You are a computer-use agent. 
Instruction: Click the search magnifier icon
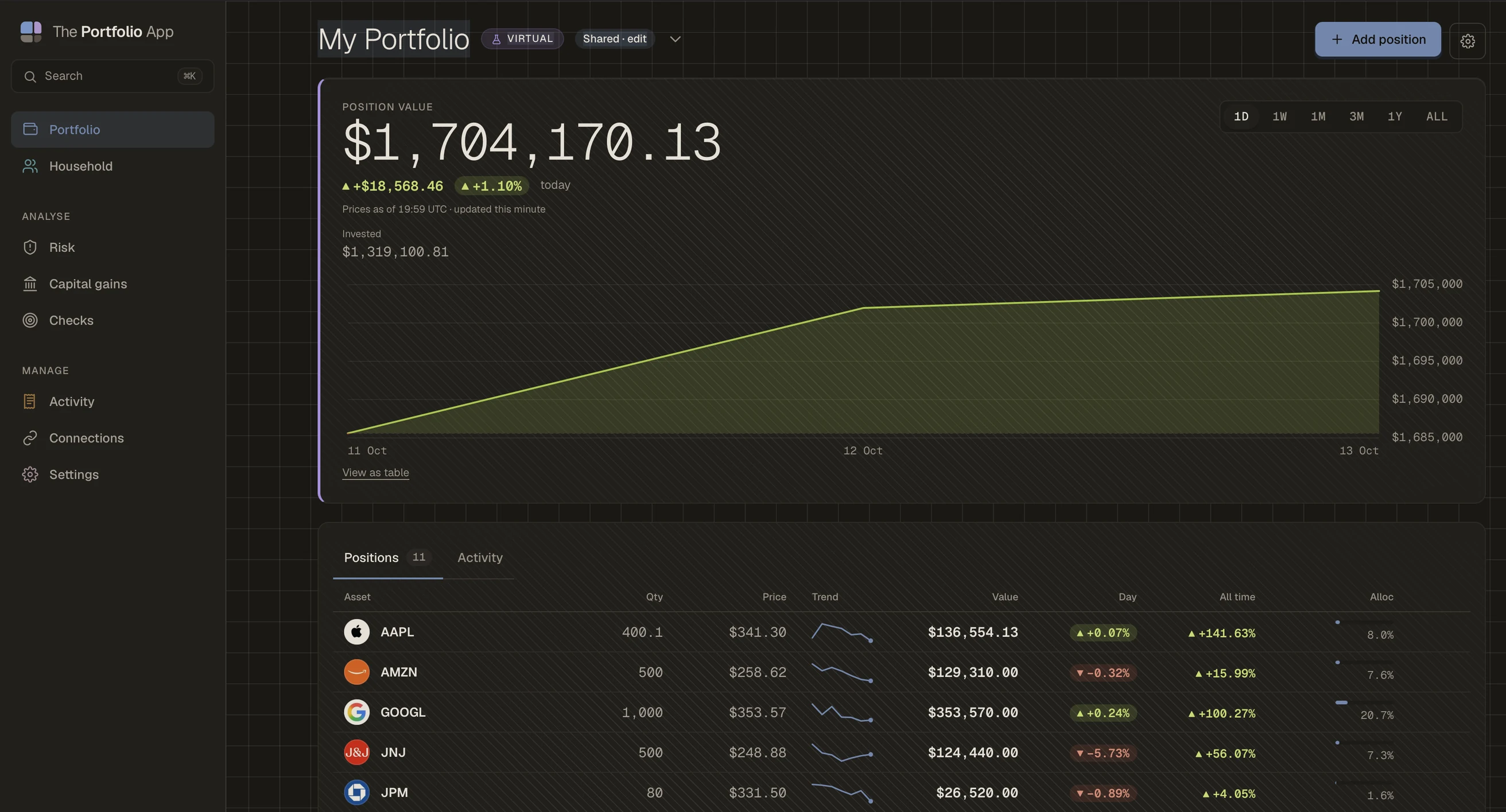click(30, 76)
